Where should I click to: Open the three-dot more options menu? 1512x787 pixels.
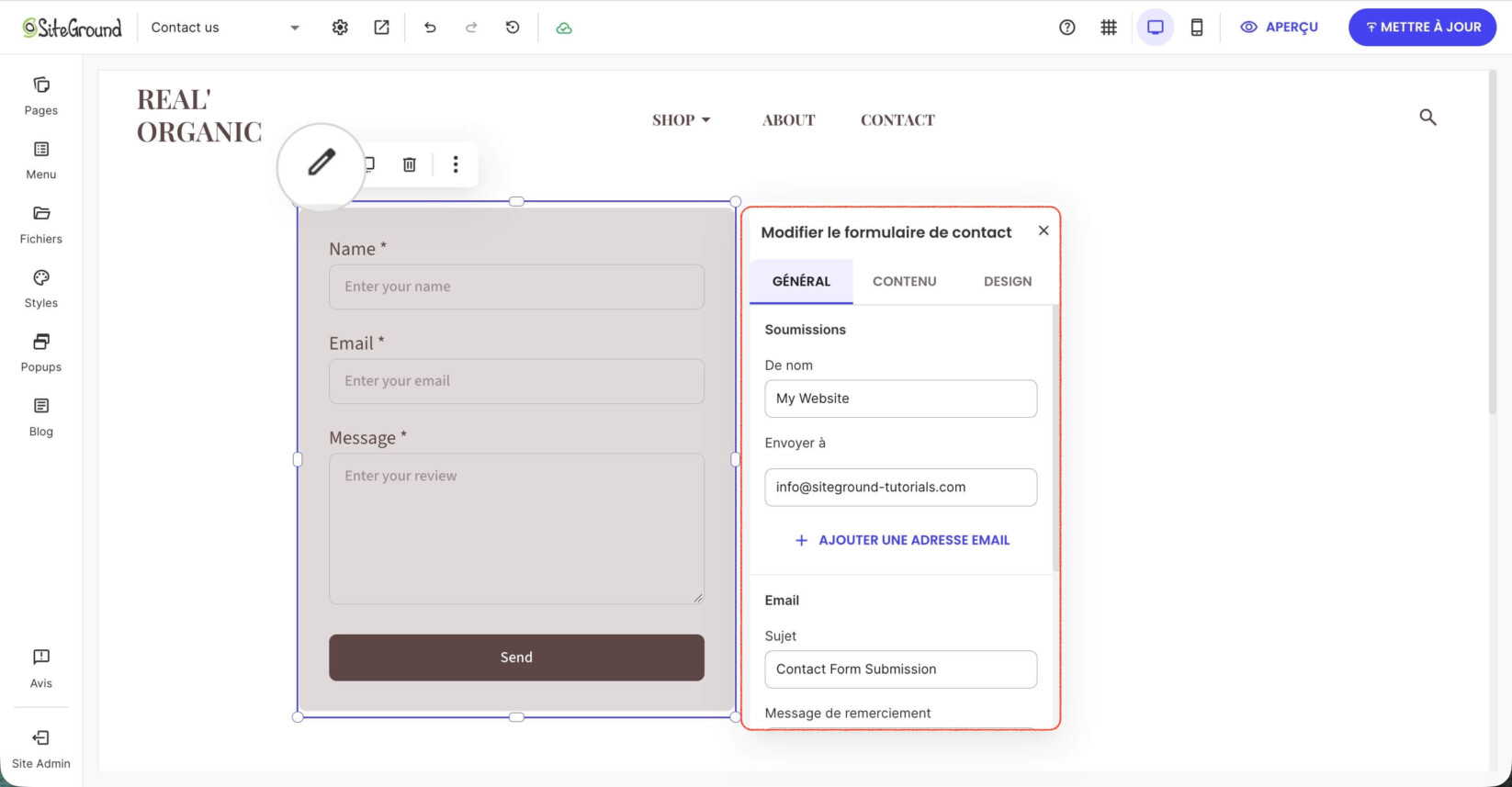[456, 164]
